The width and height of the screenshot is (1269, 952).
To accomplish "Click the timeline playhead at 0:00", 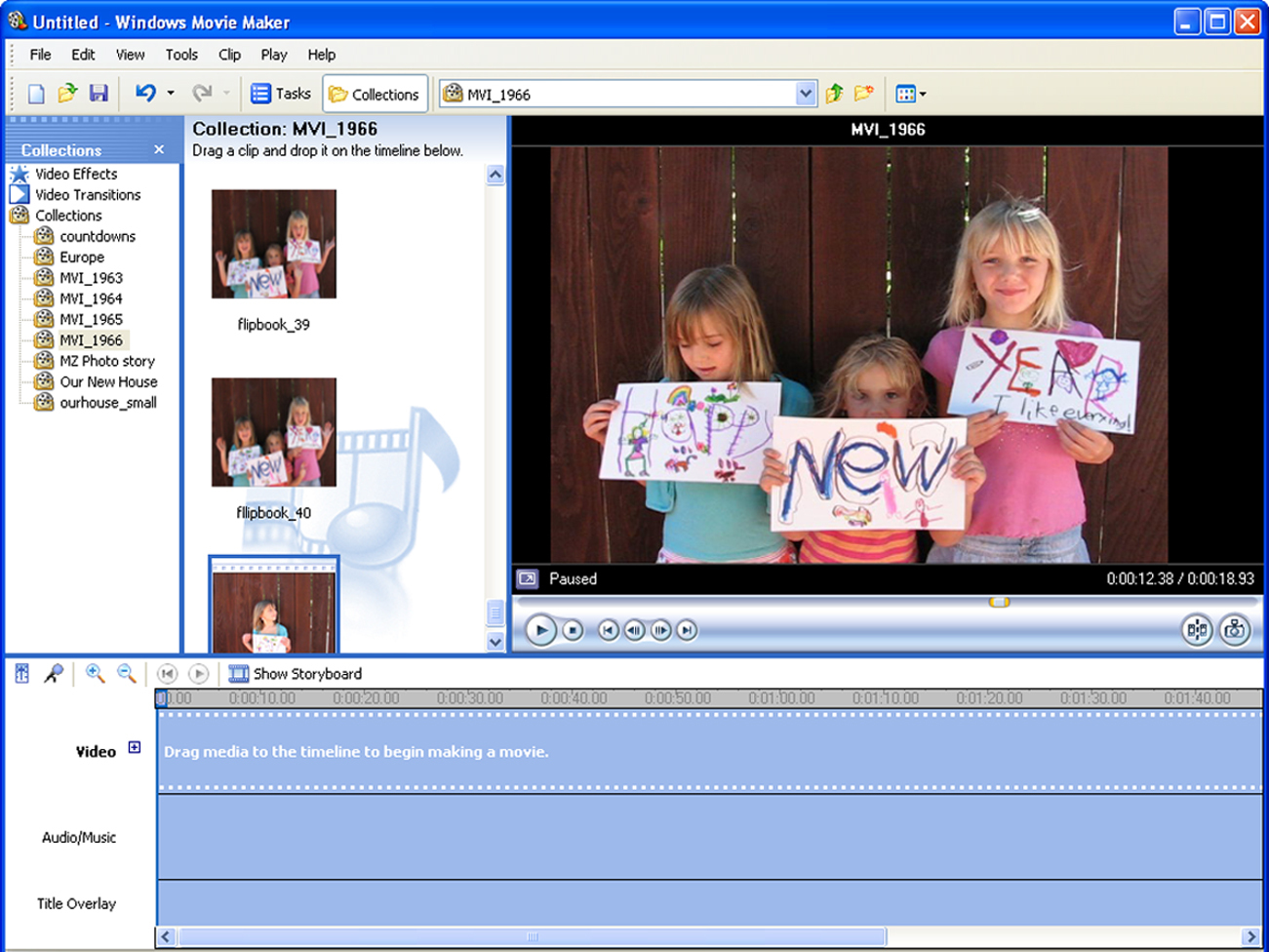I will 161,698.
